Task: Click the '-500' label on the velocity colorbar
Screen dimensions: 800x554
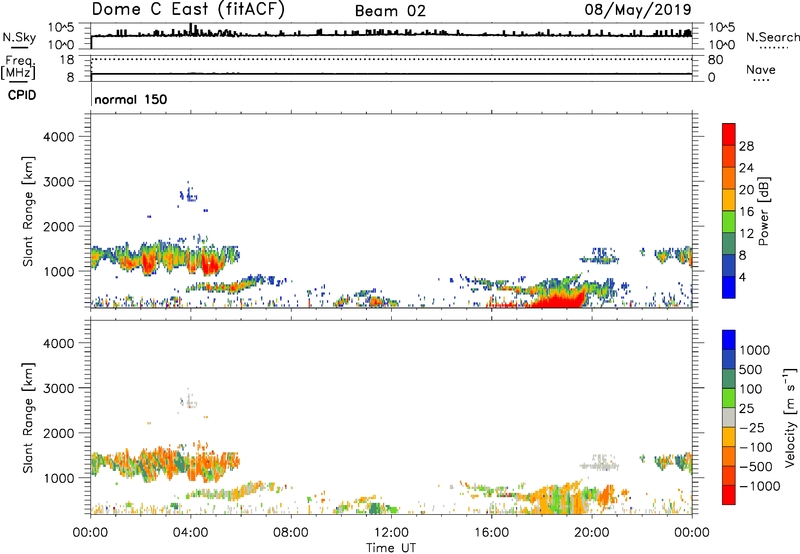Action: coord(756,467)
